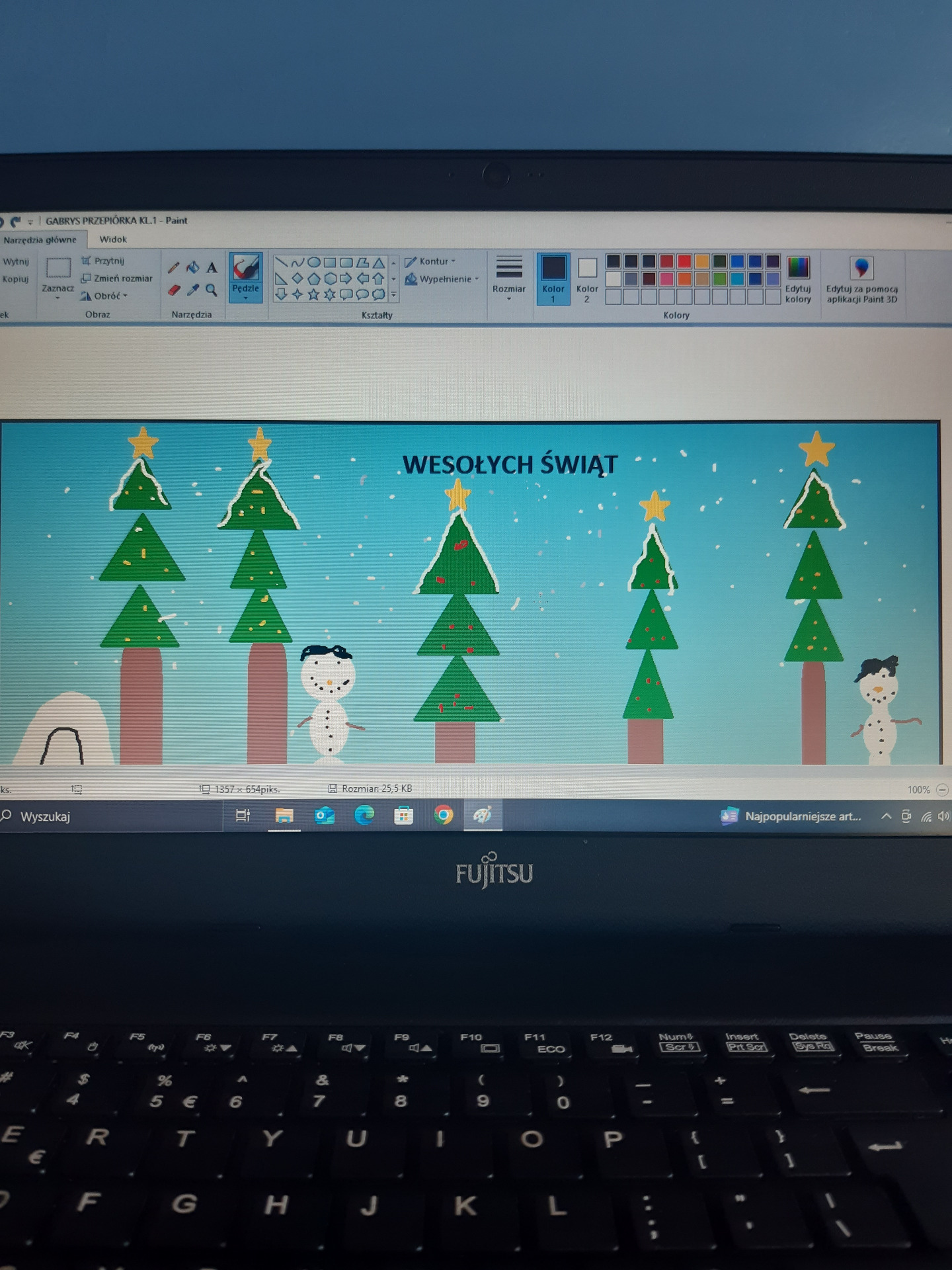
Task: Click the Przytnij crop button
Action: [103, 261]
